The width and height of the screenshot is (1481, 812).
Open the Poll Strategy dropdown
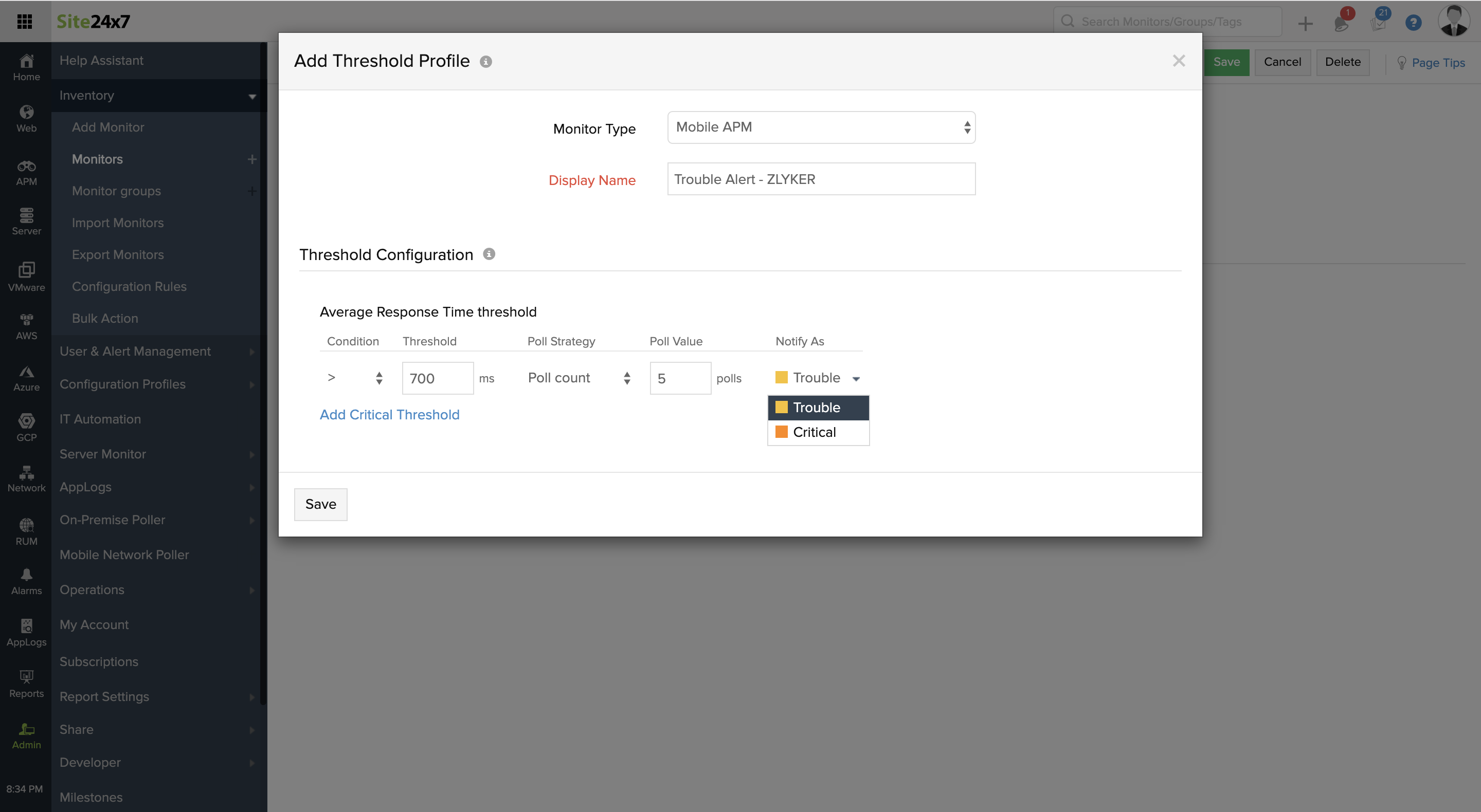(579, 378)
